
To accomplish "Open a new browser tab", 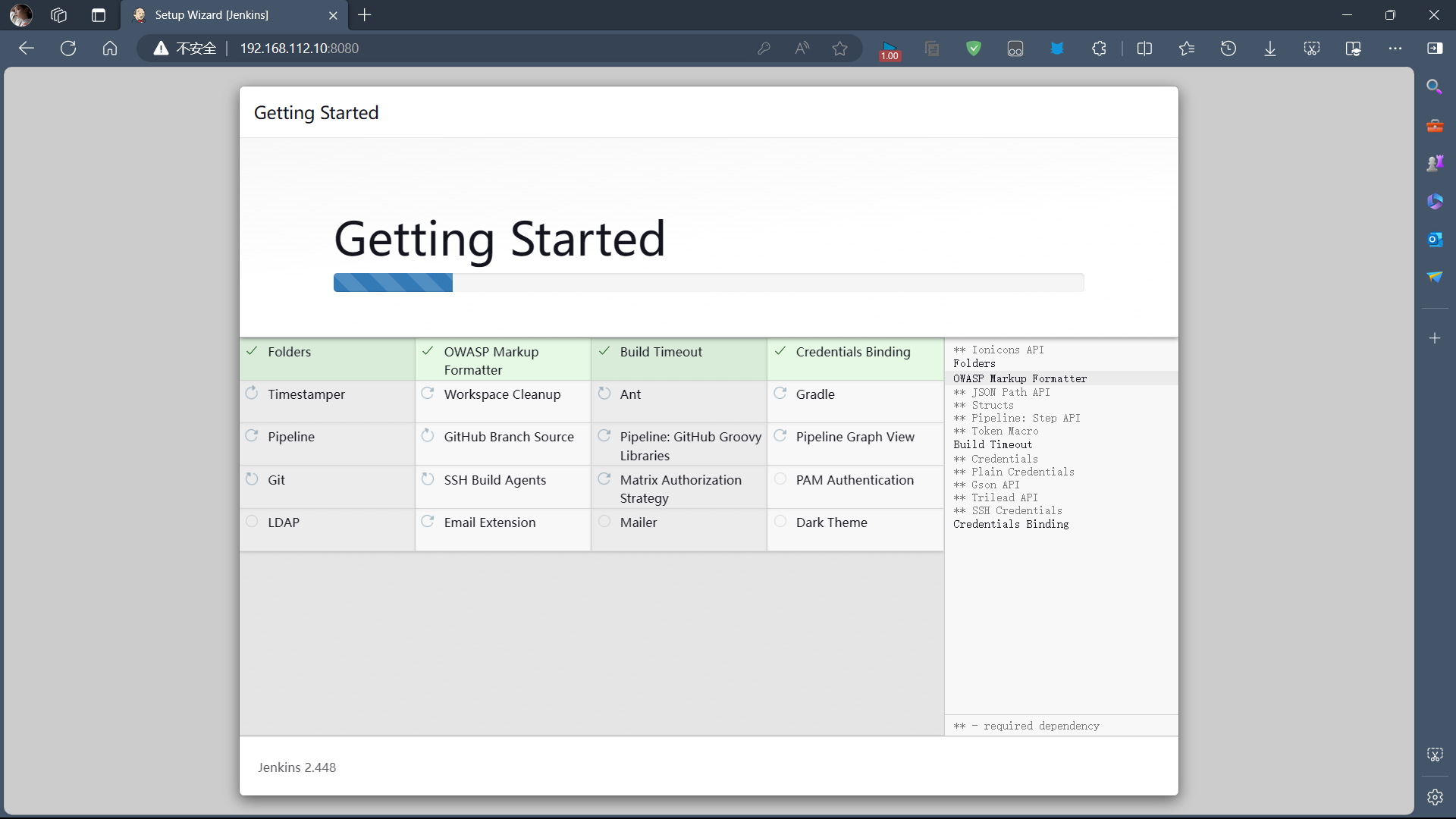I will (x=365, y=15).
